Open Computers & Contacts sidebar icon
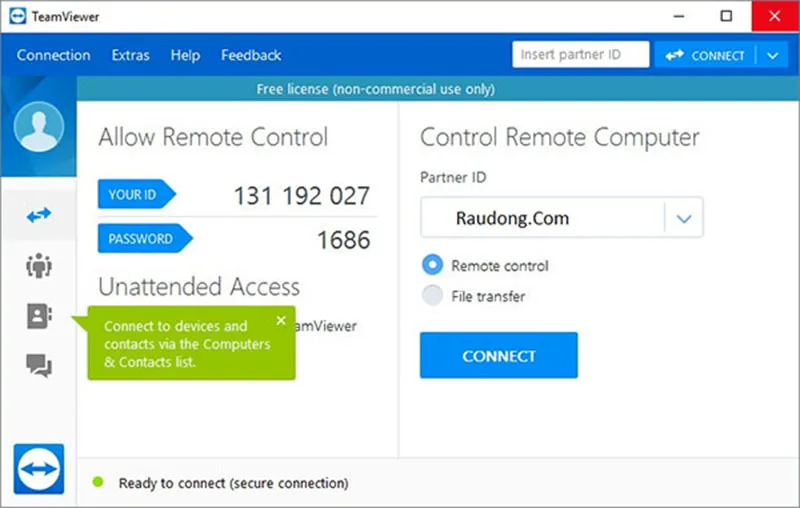800x508 pixels. tap(39, 316)
